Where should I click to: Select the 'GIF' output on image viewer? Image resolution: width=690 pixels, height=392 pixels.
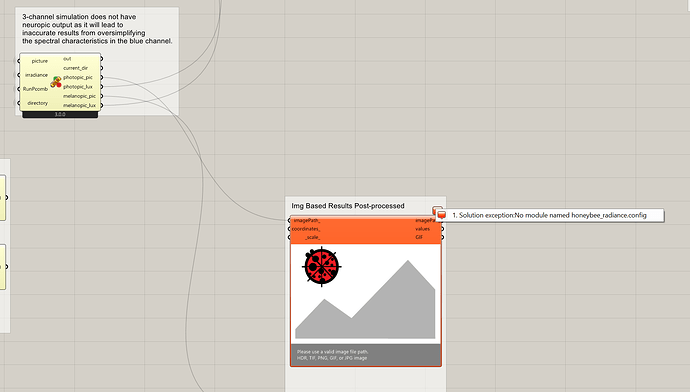(x=419, y=237)
